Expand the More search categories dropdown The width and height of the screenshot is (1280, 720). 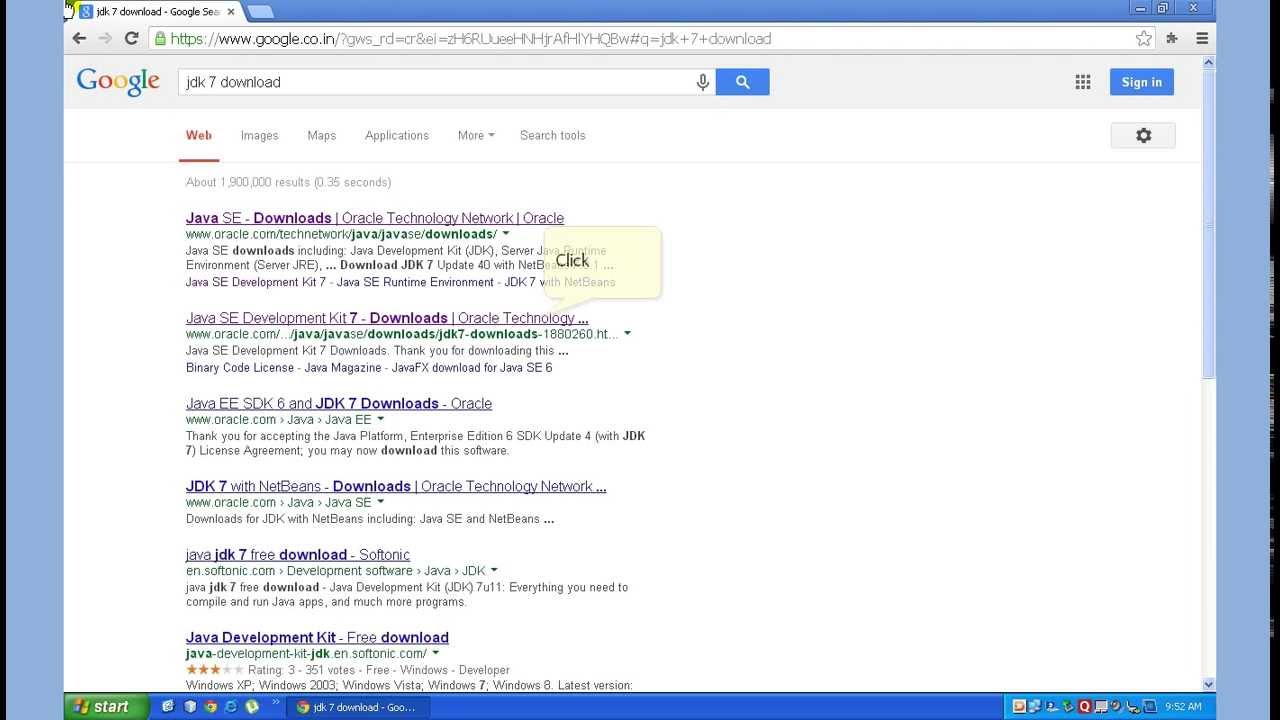(476, 135)
